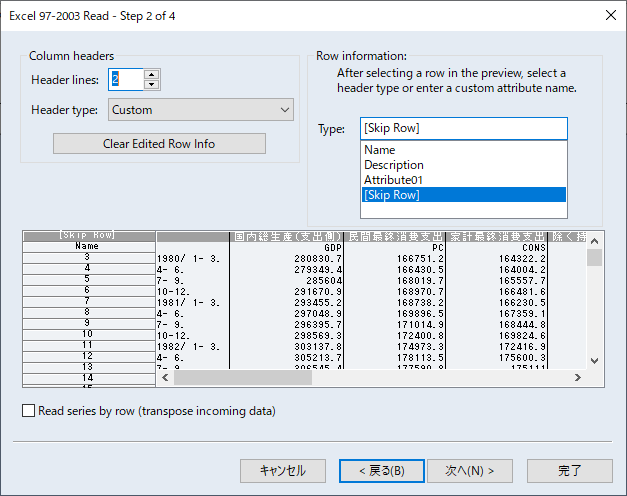This screenshot has width=627, height=496.
Task: Click preview scroll left arrow
Action: (165, 377)
